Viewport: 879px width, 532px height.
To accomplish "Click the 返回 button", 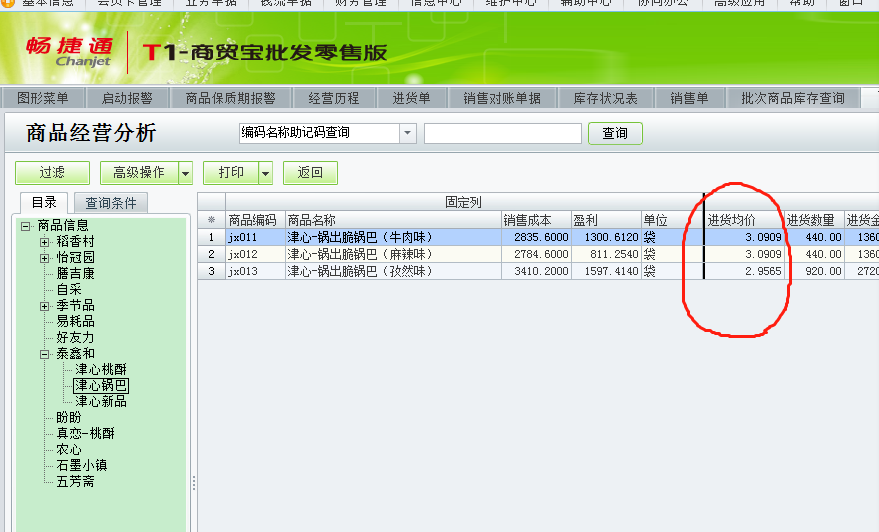I will click(x=310, y=173).
